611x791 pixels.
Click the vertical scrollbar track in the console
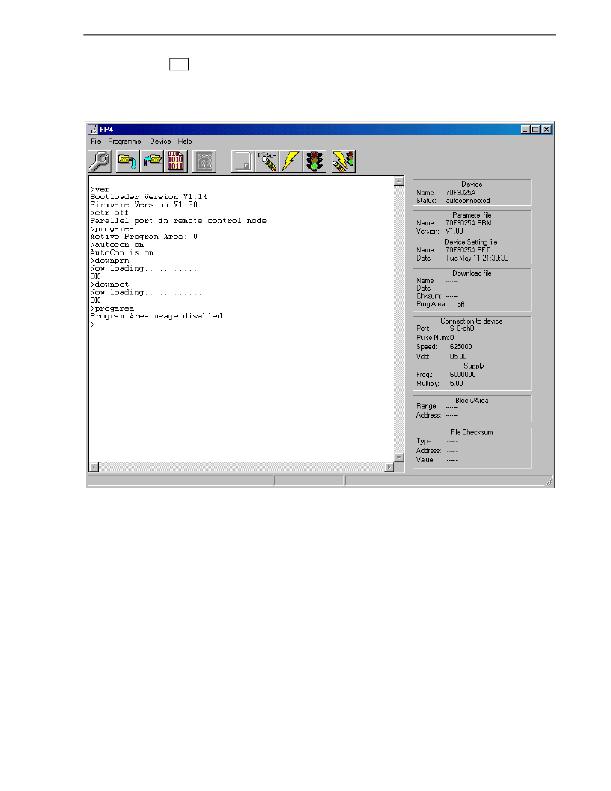click(x=399, y=319)
